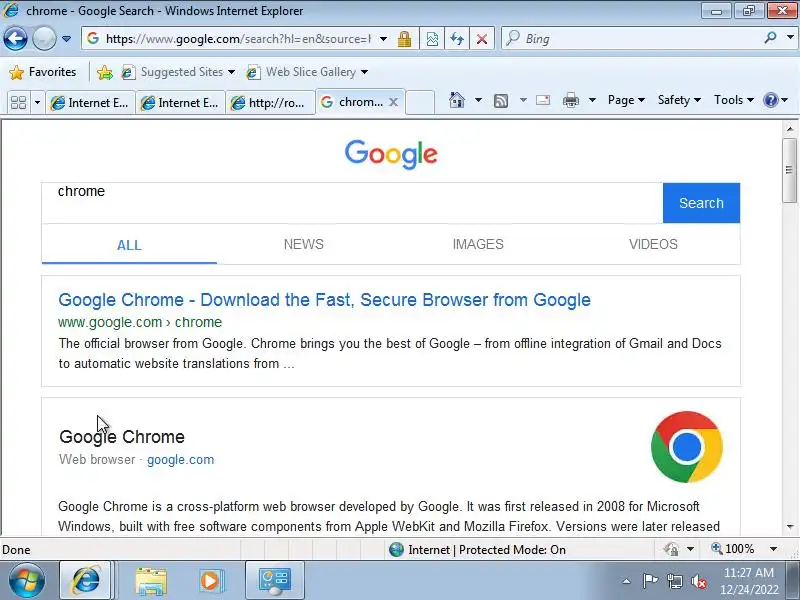
Task: Switch to second Internet E... tab
Action: (x=181, y=103)
